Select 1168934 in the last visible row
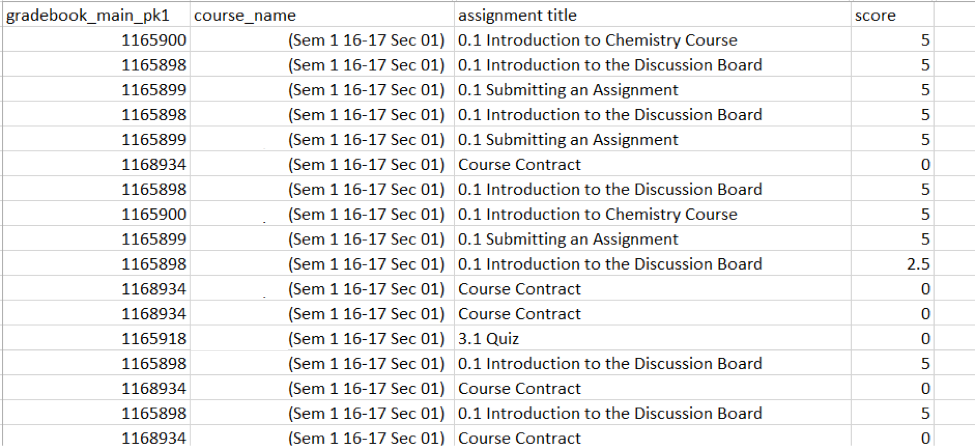The height and width of the screenshot is (446, 975). (x=154, y=437)
